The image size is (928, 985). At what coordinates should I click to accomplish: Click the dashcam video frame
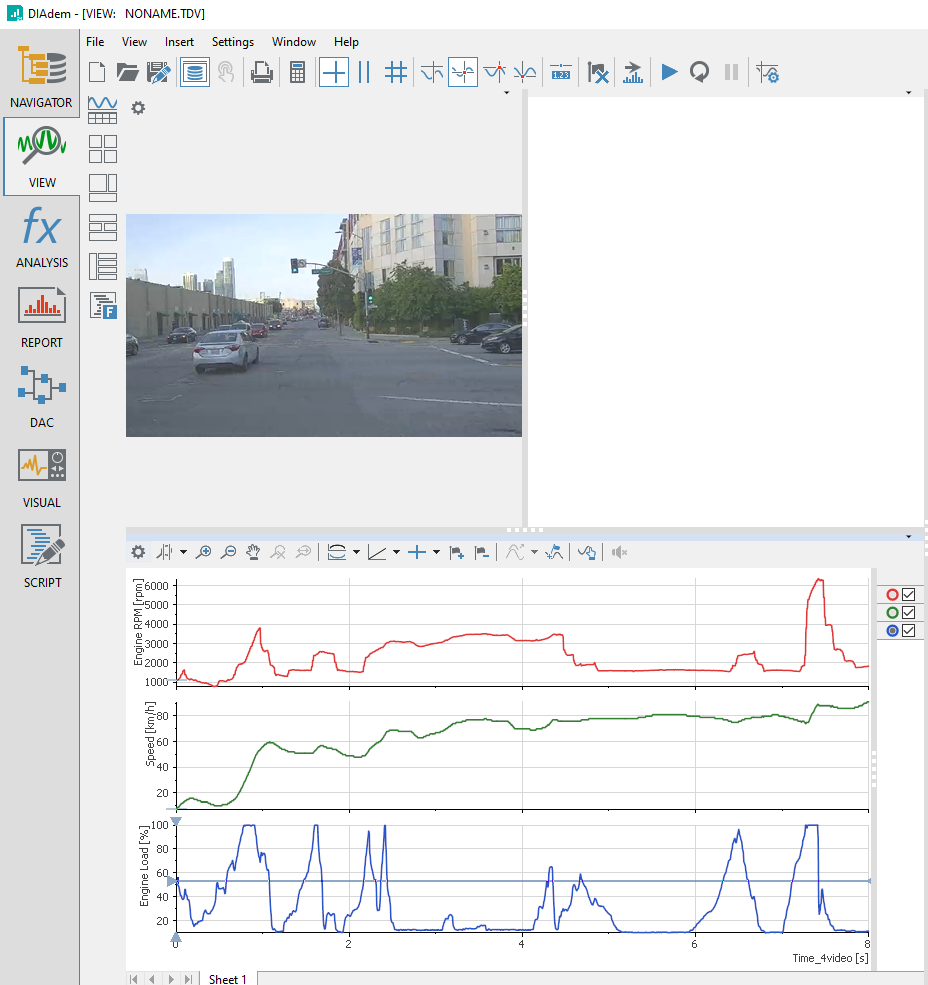(323, 325)
